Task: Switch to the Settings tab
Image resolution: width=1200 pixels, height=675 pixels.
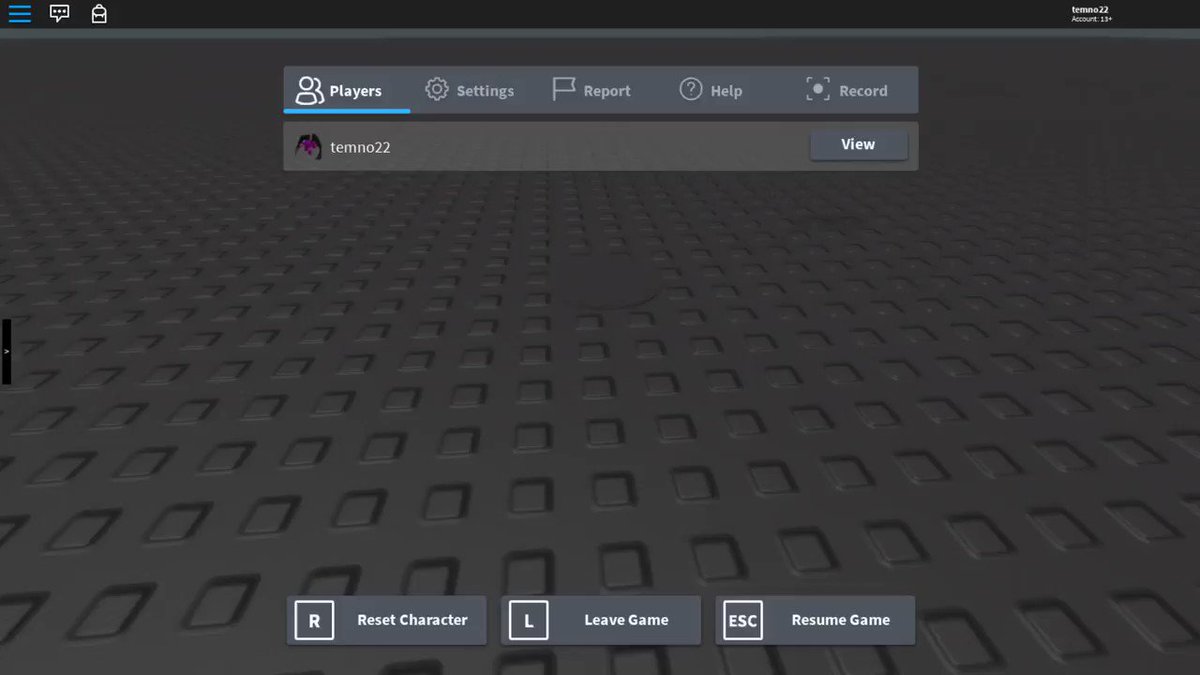Action: coord(474,90)
